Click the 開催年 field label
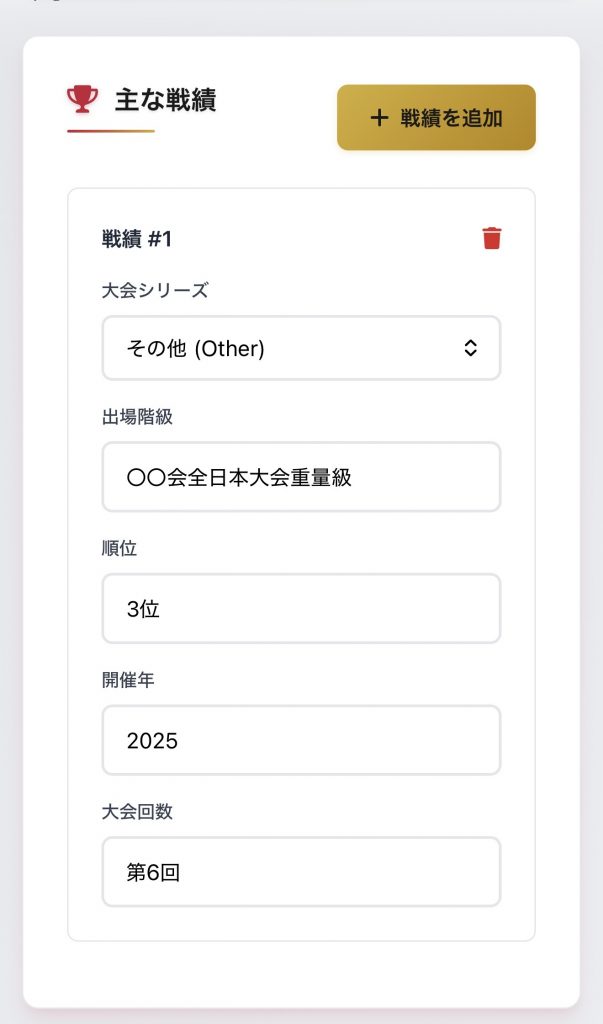 pos(128,680)
